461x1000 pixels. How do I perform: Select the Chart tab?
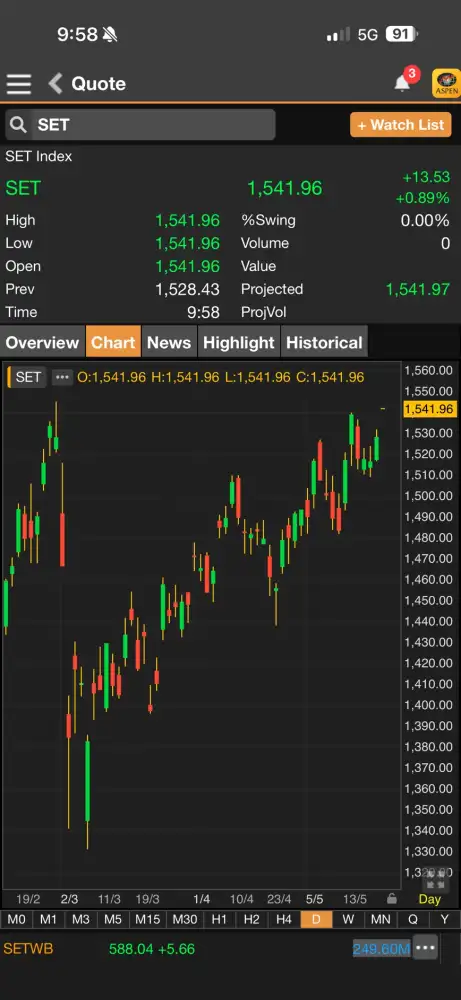(x=113, y=342)
